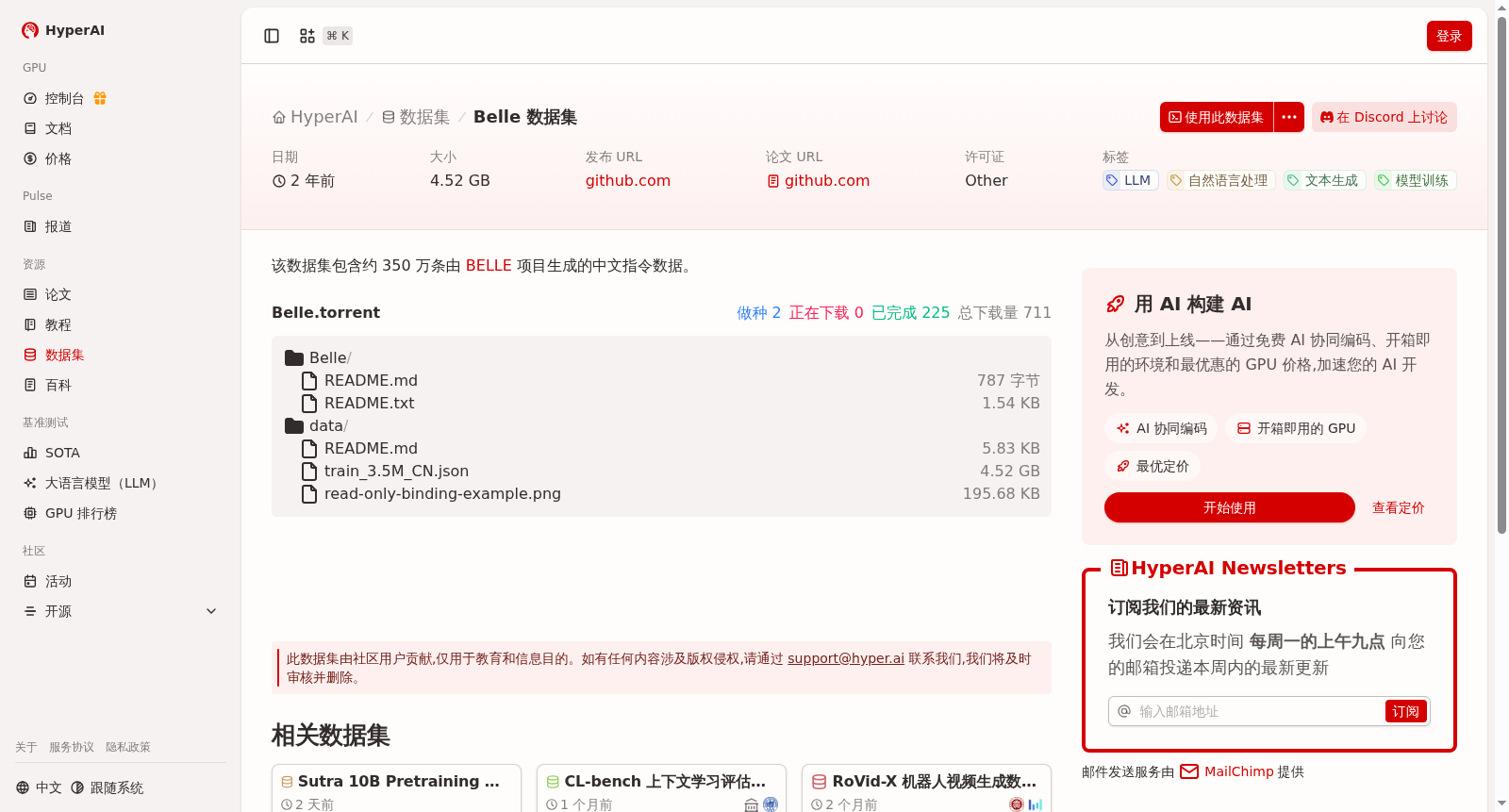Click the 模型训练 tag

1414,180
